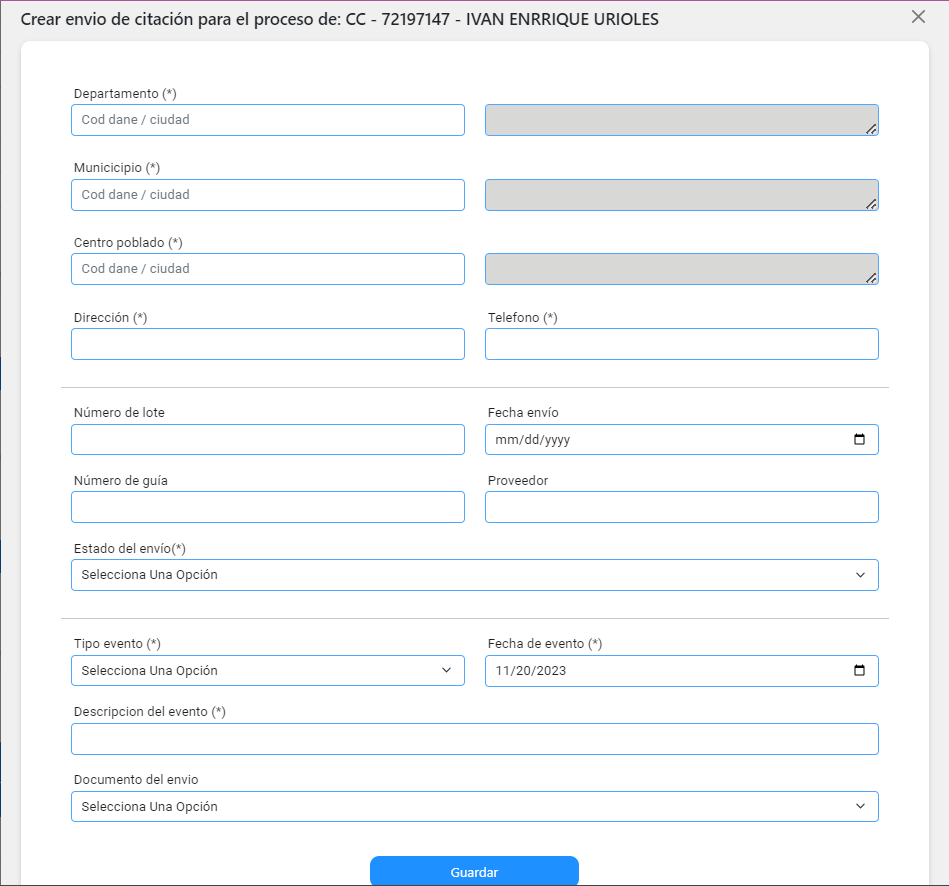Focus the Dirección text field

coord(268,344)
